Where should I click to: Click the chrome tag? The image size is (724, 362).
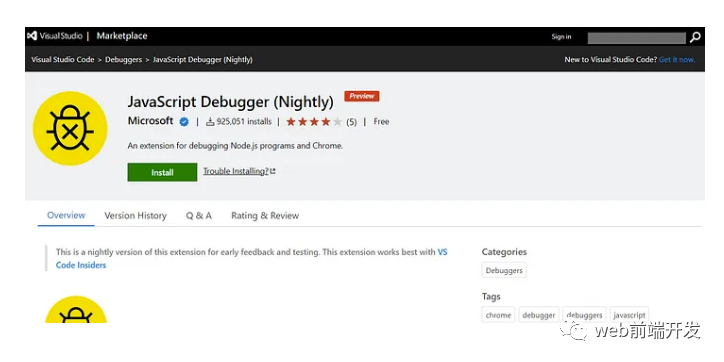pyautogui.click(x=498, y=315)
